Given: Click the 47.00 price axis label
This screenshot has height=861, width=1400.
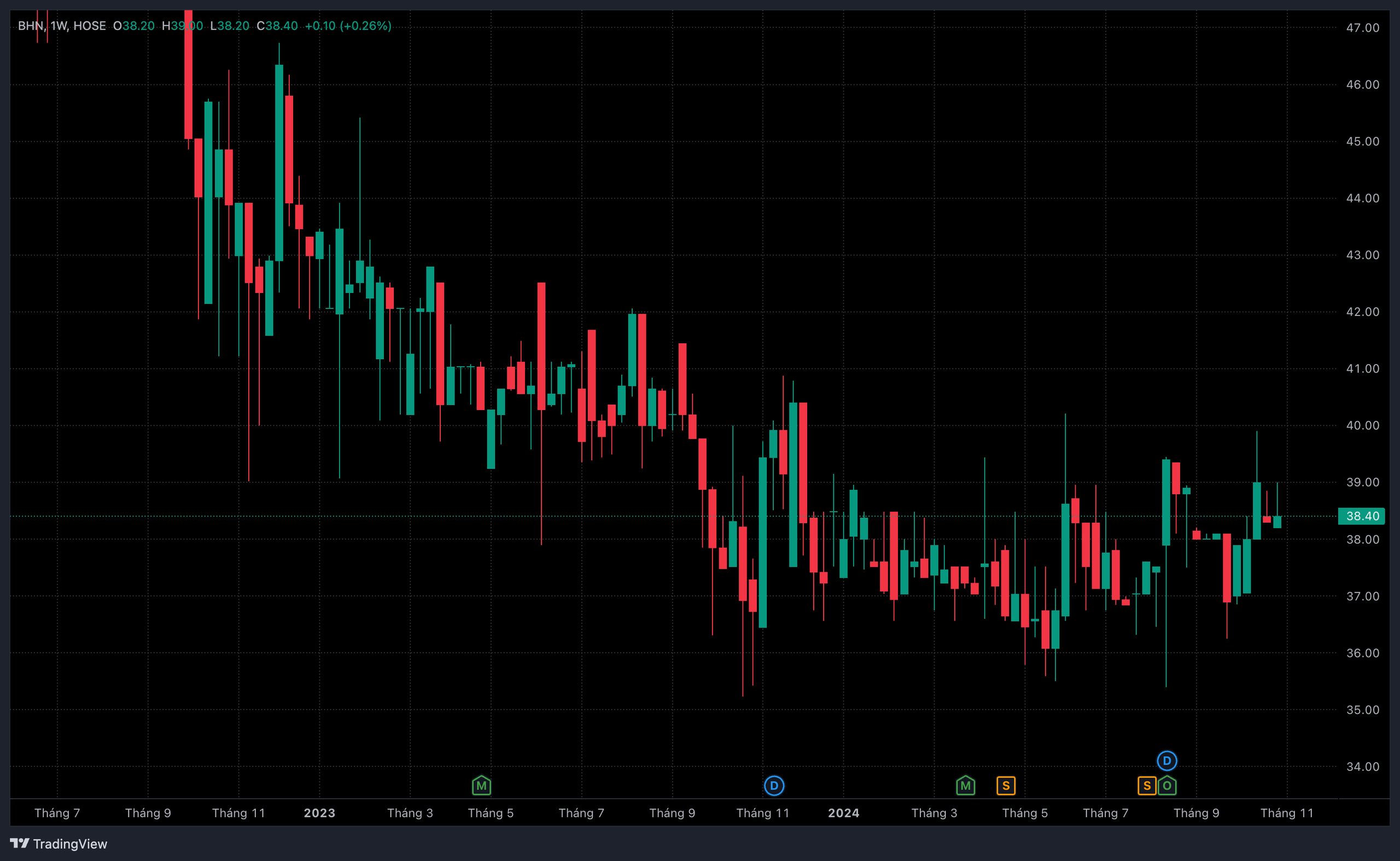Looking at the screenshot, I should coord(1362,28).
